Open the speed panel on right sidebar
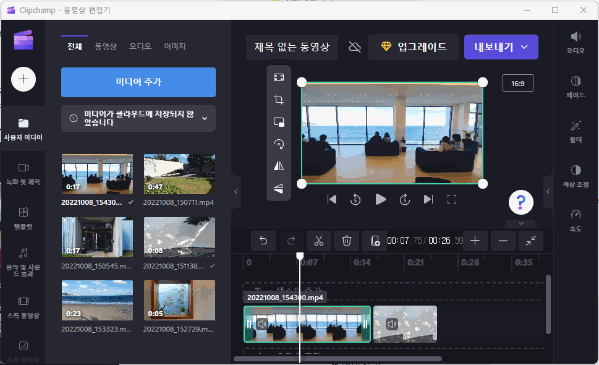Viewport: 599px width, 365px height. click(575, 221)
